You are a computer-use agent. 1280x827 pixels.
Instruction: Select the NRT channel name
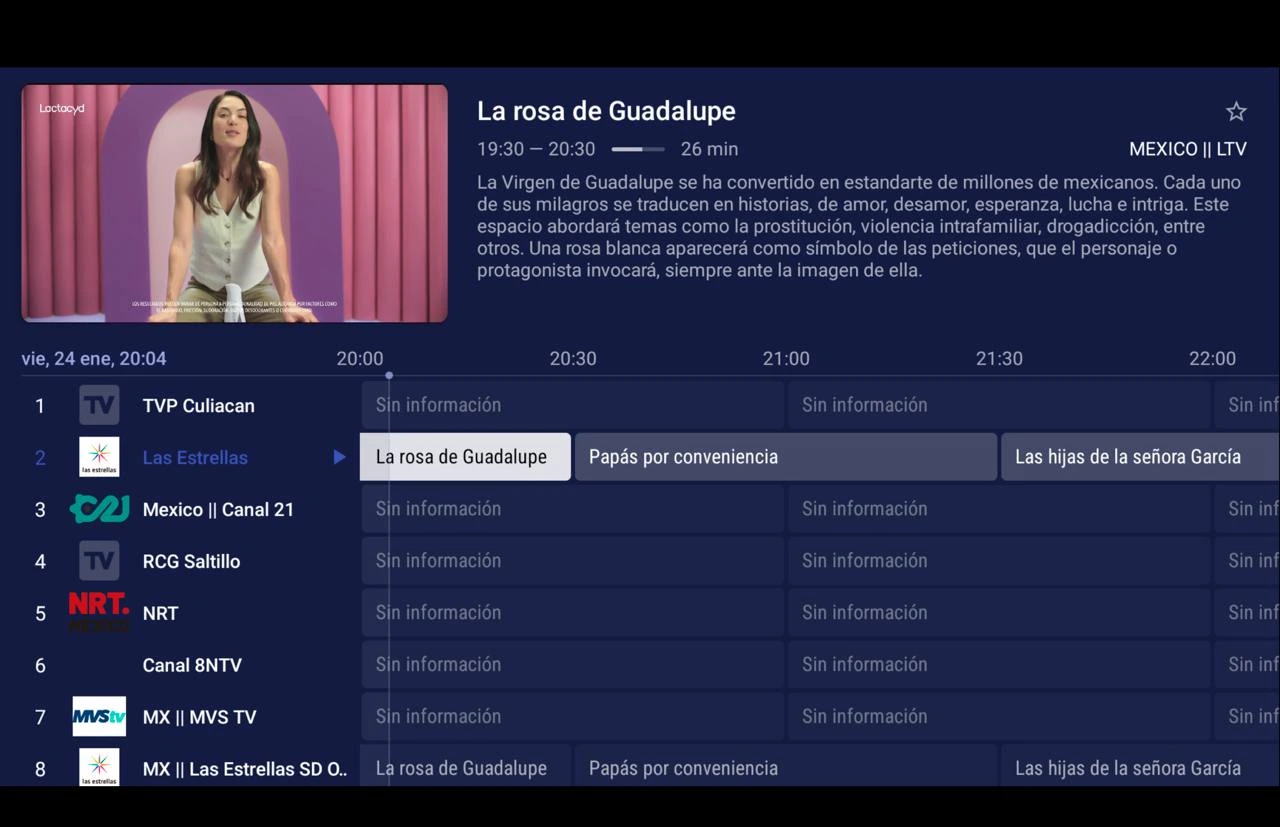point(160,613)
